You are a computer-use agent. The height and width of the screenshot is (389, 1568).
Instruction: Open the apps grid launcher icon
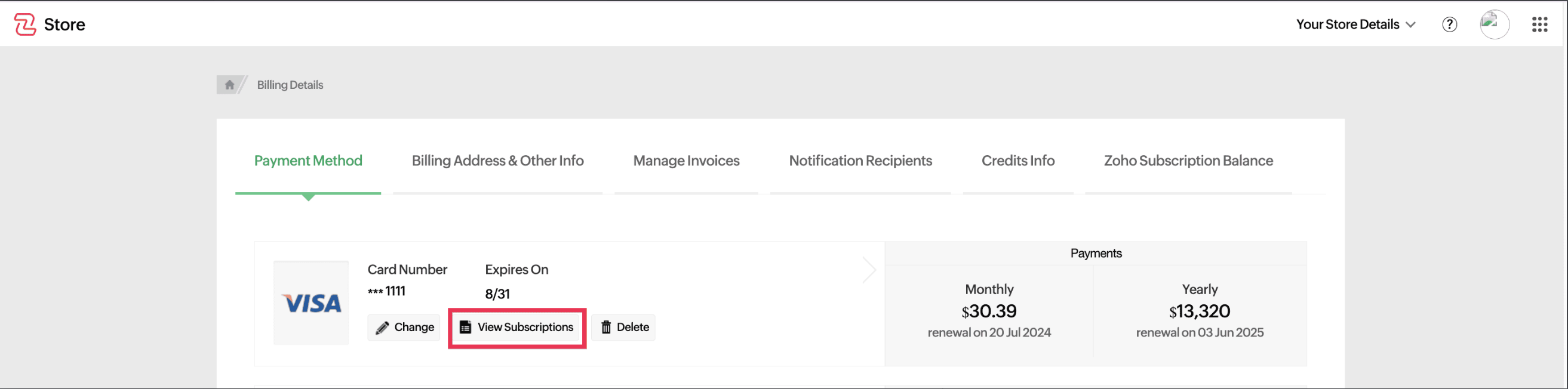(x=1539, y=24)
